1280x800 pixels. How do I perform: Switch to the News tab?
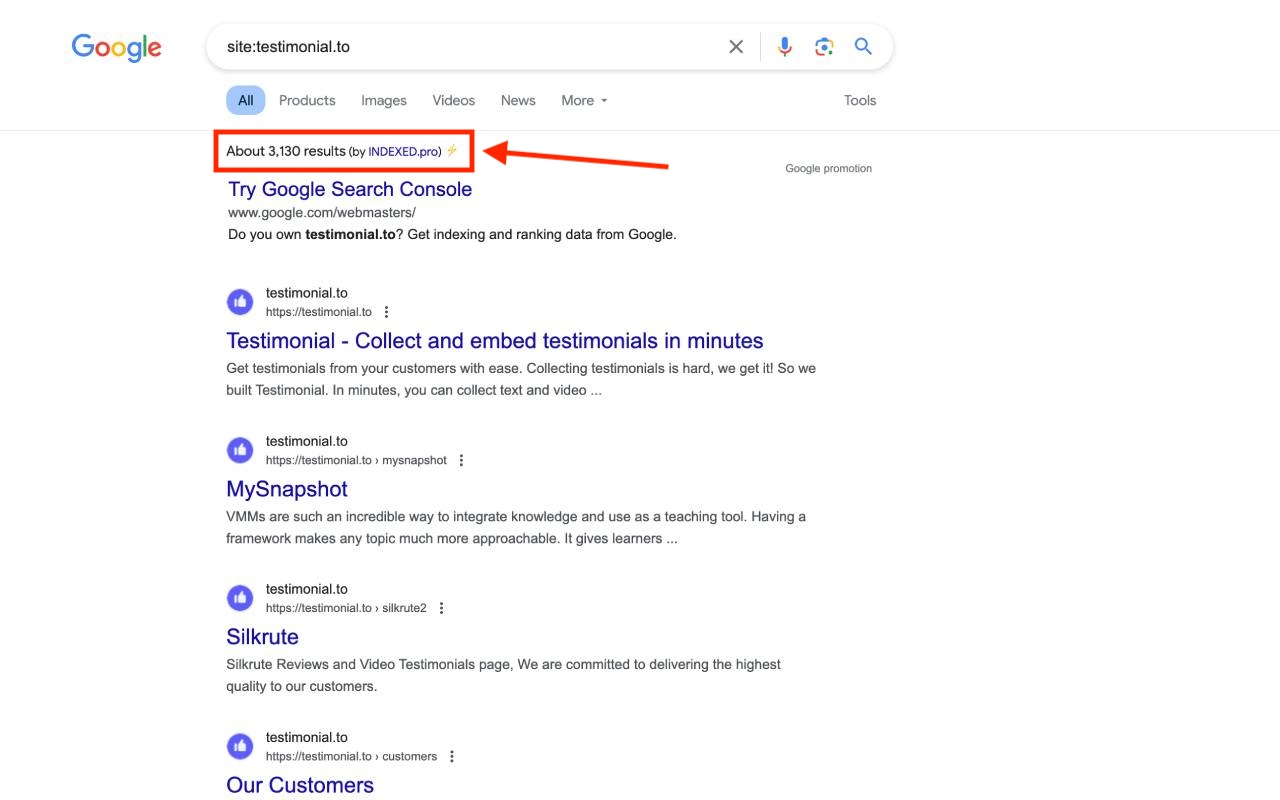(x=518, y=100)
